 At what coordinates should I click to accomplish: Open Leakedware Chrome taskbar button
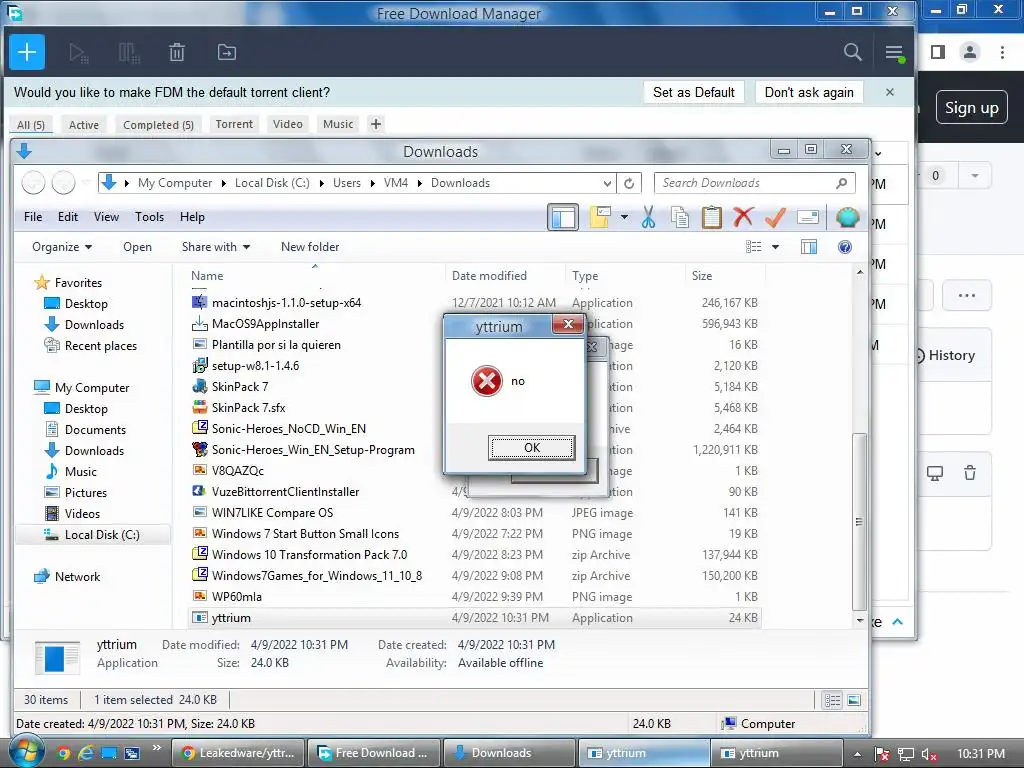tap(239, 753)
